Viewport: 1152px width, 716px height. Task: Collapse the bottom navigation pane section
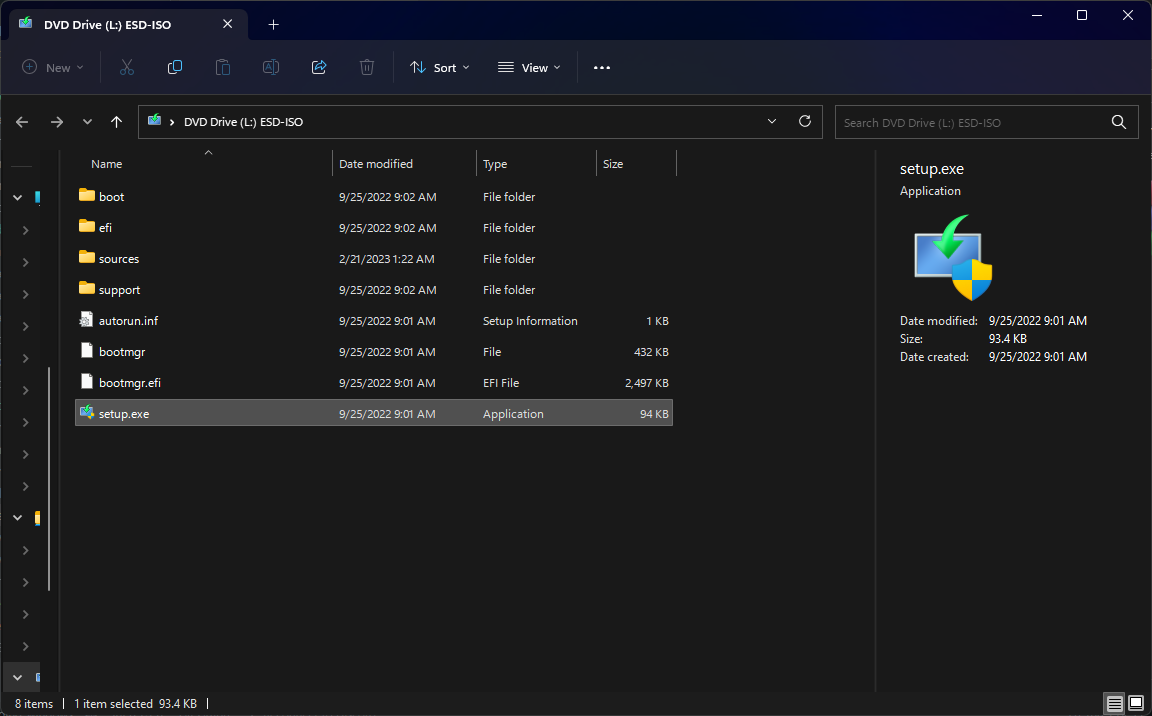[18, 678]
